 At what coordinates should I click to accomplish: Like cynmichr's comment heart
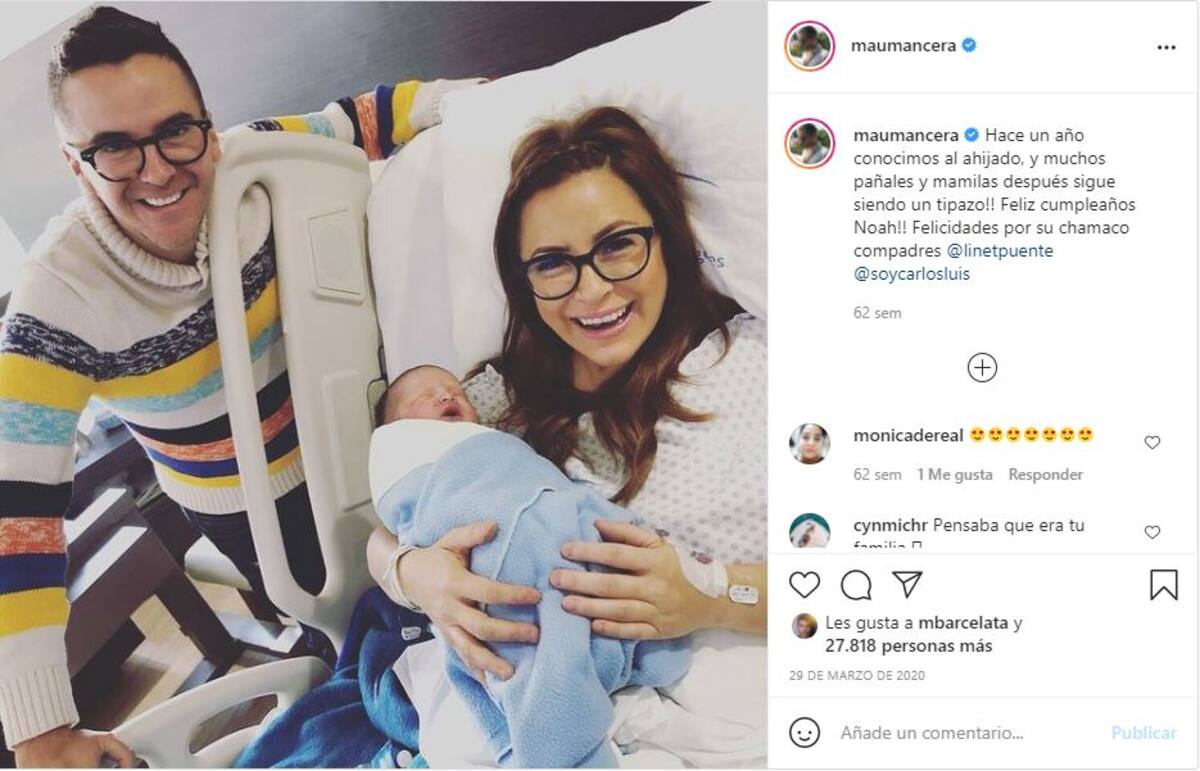pos(1152,532)
